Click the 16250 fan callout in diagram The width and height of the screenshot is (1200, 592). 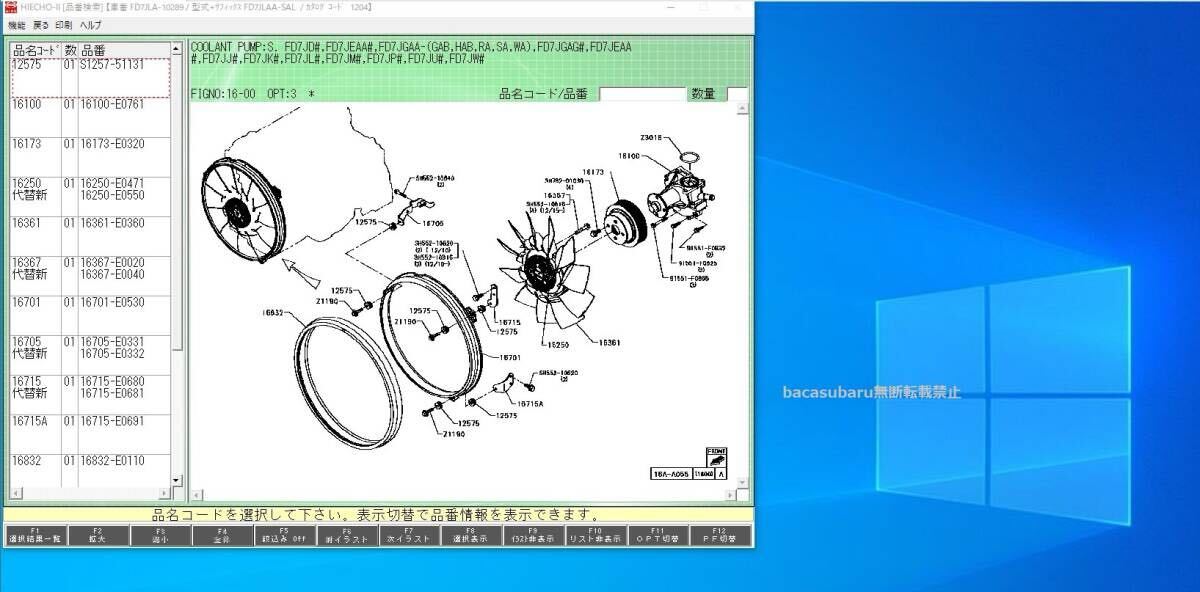(x=558, y=343)
